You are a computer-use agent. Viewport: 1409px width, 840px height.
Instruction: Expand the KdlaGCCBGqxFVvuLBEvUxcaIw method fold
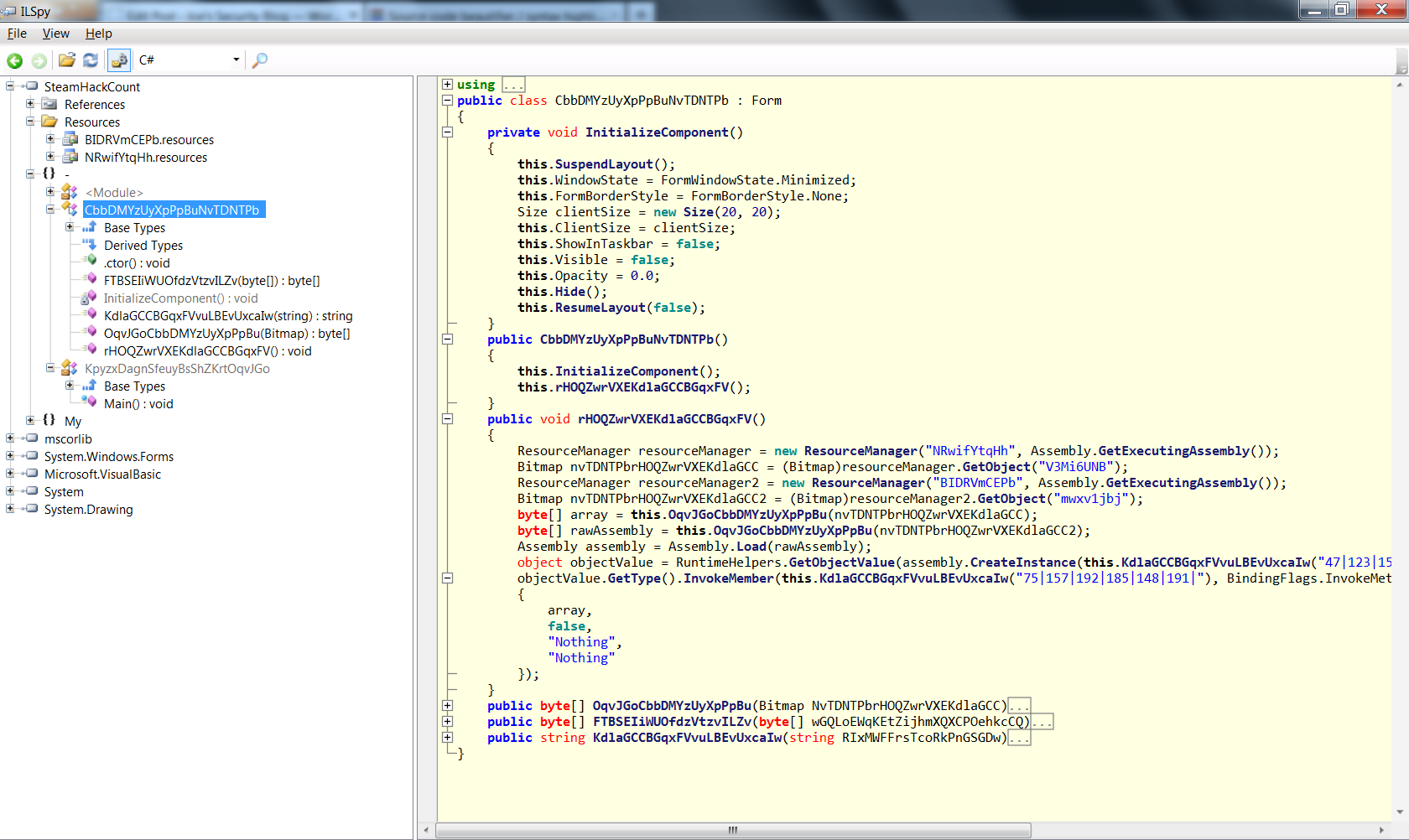pos(447,737)
